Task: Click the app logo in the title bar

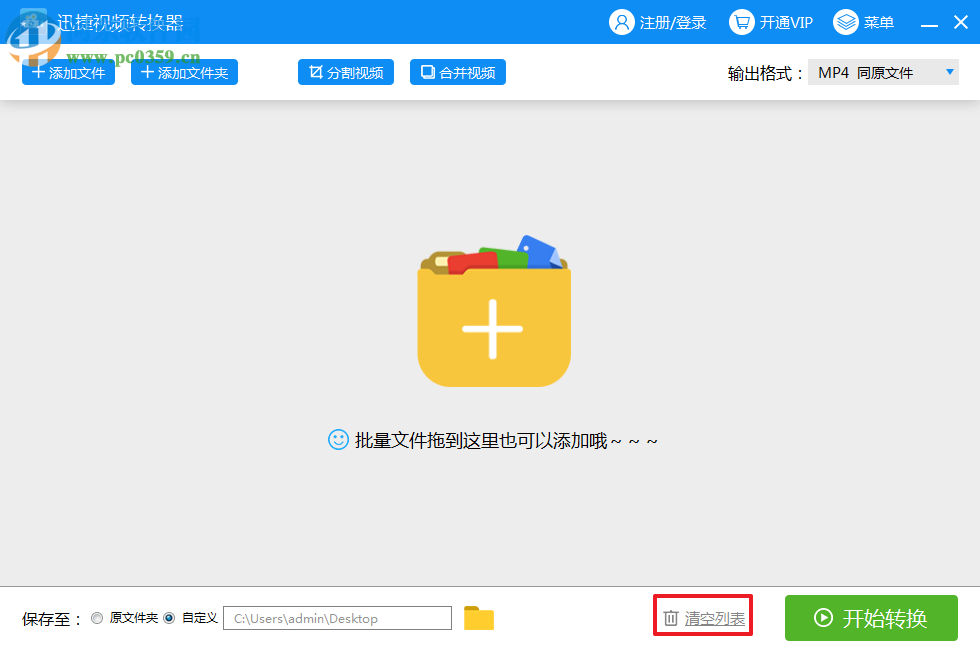Action: coord(33,21)
